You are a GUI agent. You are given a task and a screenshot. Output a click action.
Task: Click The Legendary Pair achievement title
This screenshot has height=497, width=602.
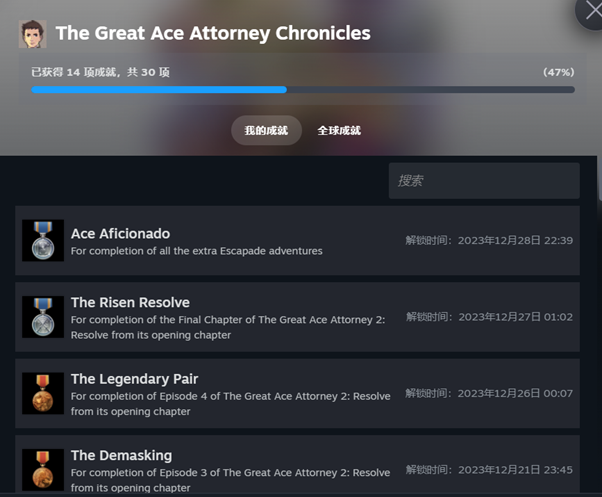134,379
